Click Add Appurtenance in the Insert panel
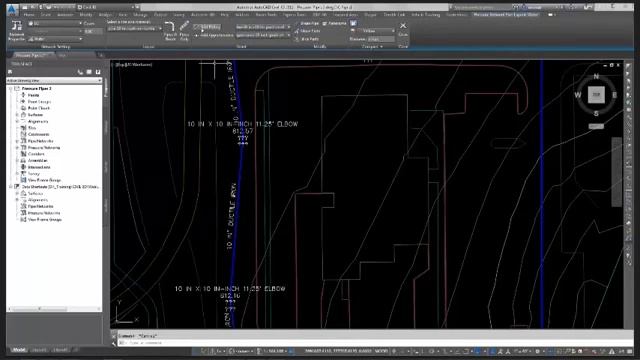This screenshot has width=640, height=360. (x=214, y=36)
